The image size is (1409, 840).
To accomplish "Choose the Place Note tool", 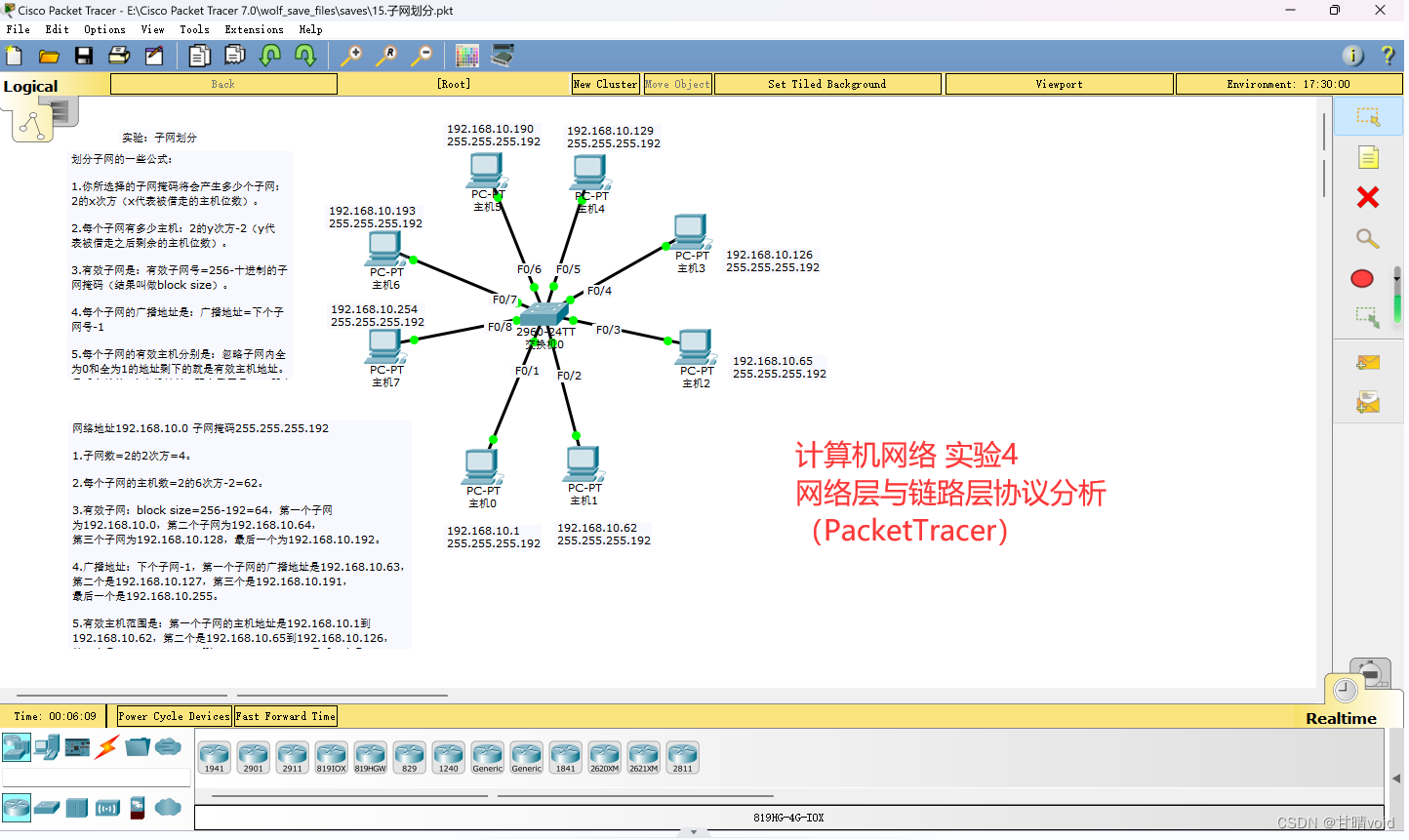I will tap(1368, 157).
